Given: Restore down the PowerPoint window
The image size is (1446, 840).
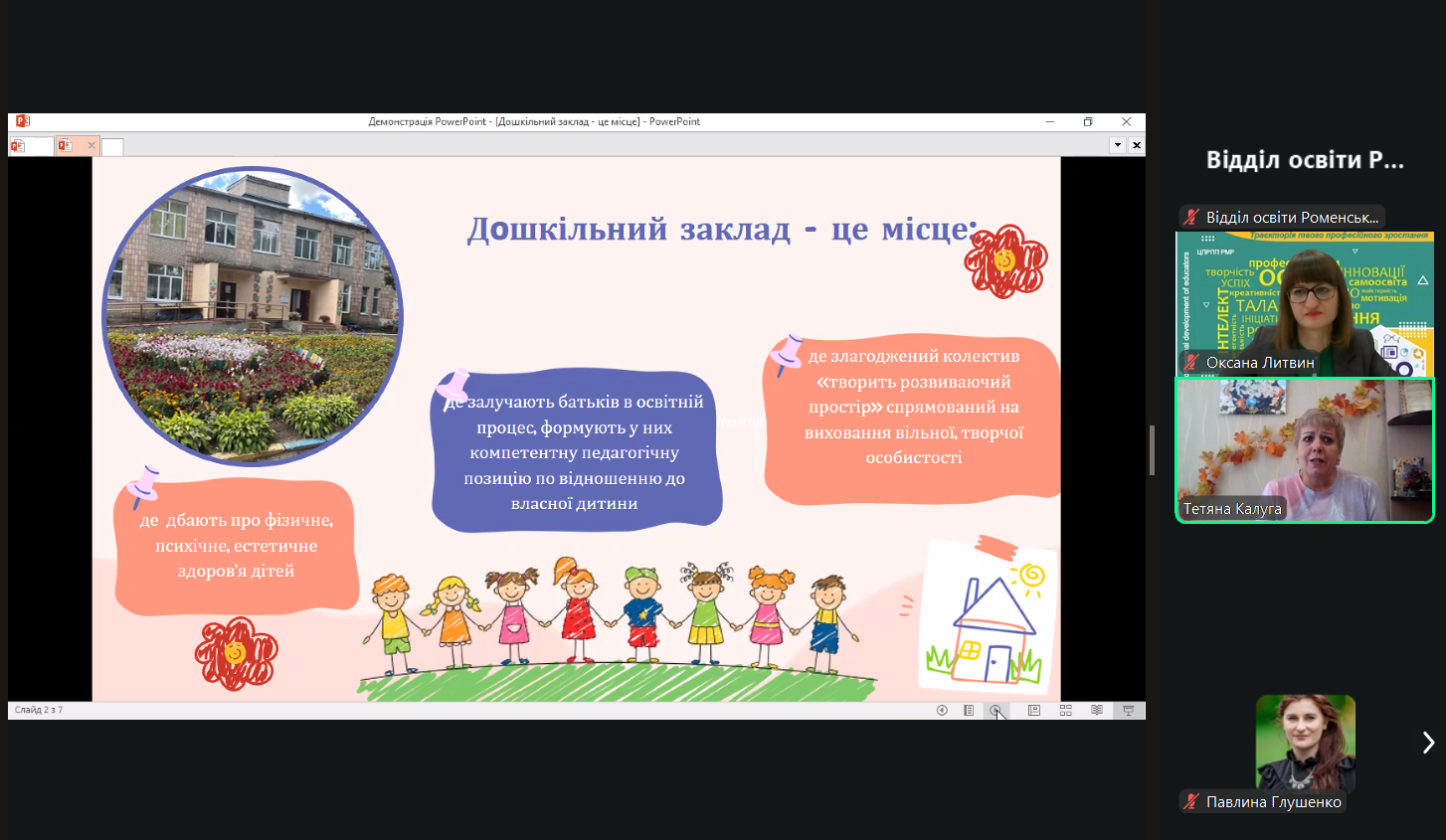Looking at the screenshot, I should (1088, 121).
